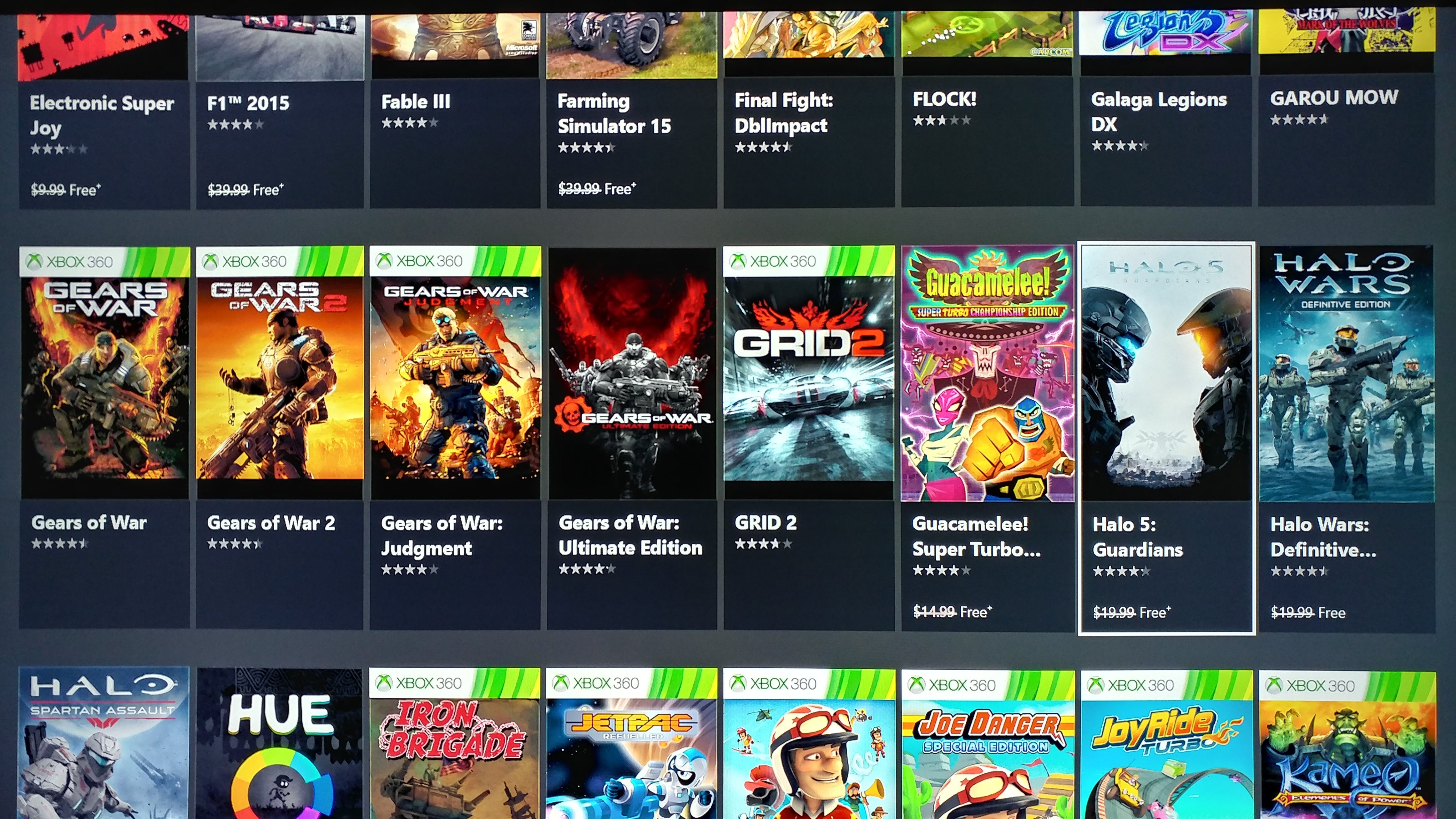Select Final Fight: DblImpact title
Viewport: 1456px width, 819px height.
click(783, 113)
